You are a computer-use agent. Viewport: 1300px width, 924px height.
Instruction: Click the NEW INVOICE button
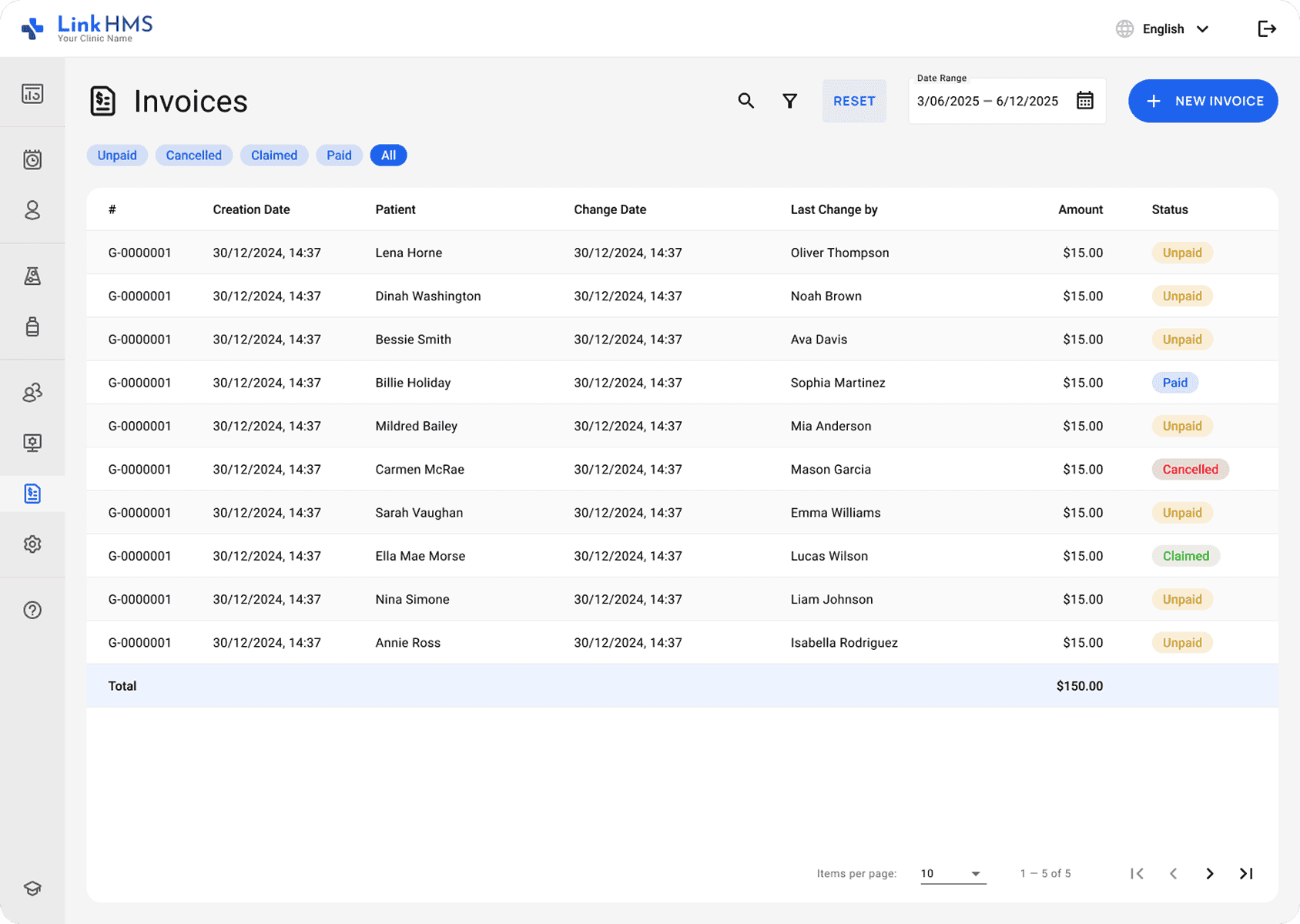[x=1203, y=101]
